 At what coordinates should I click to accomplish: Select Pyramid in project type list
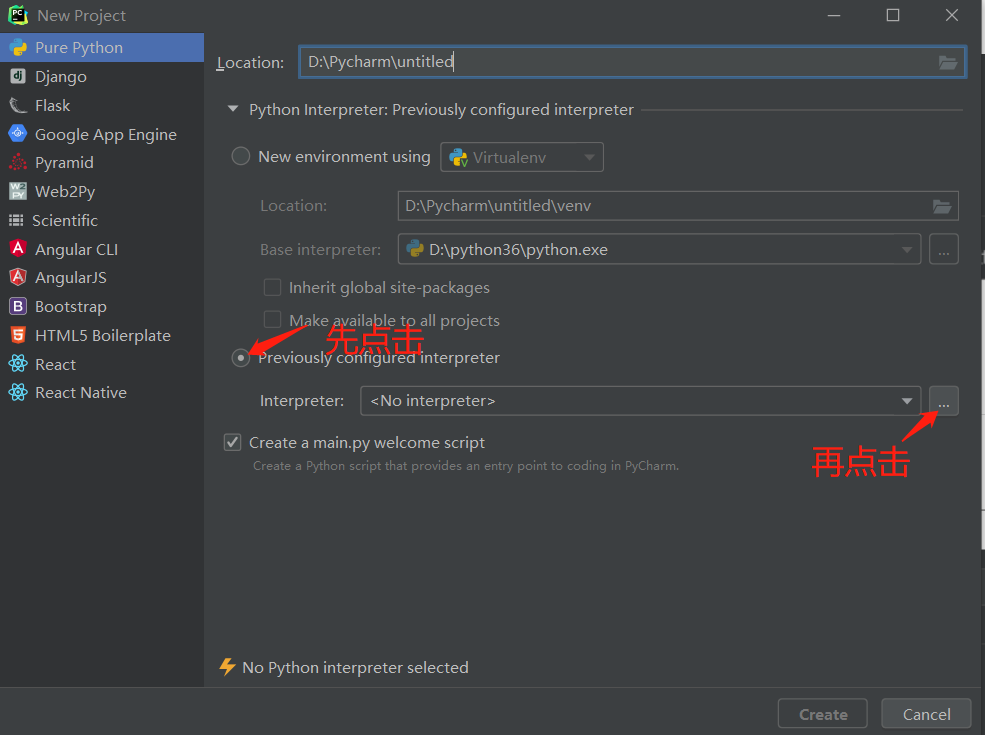coord(102,163)
